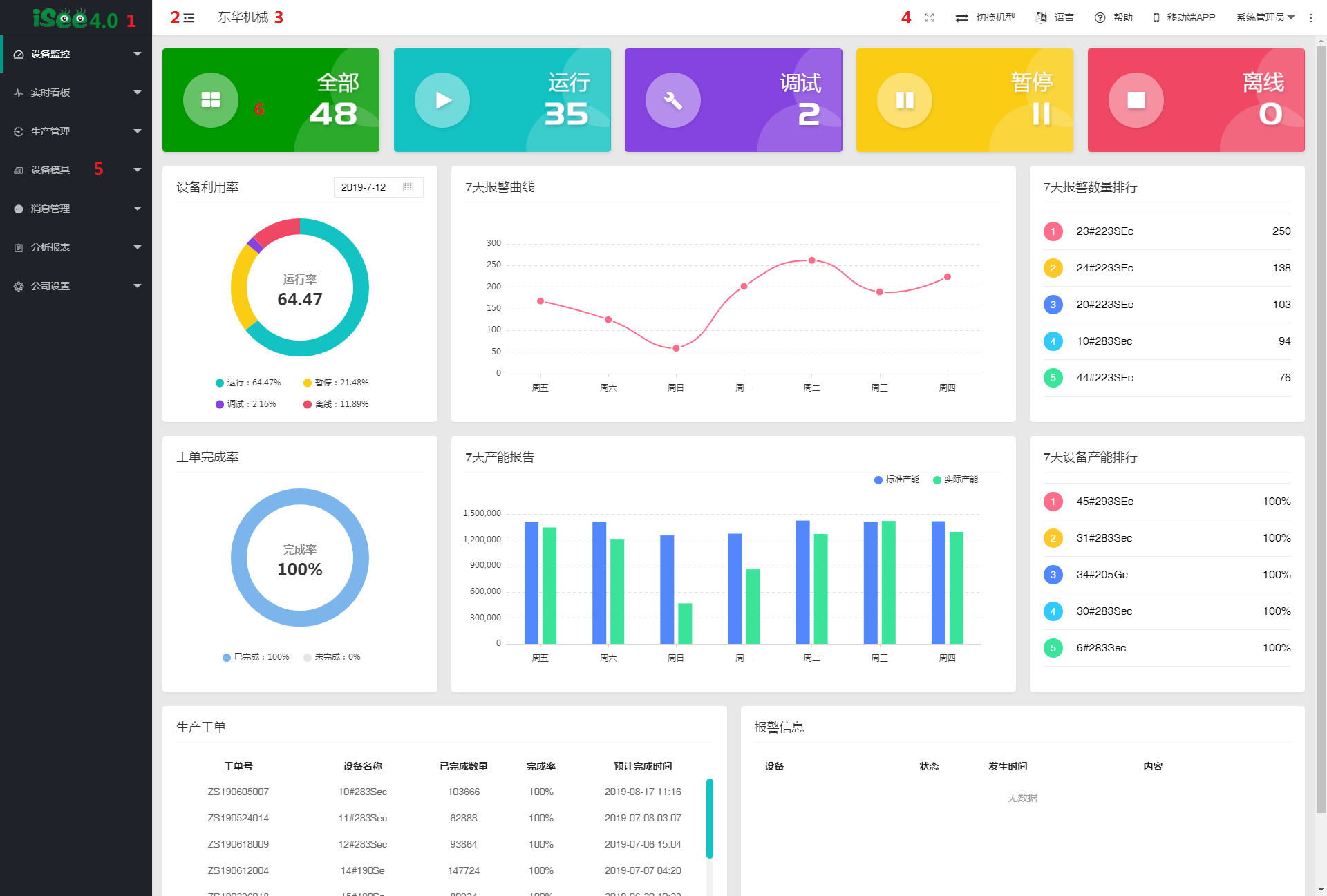Open 分析报表 in the sidebar

(50, 247)
